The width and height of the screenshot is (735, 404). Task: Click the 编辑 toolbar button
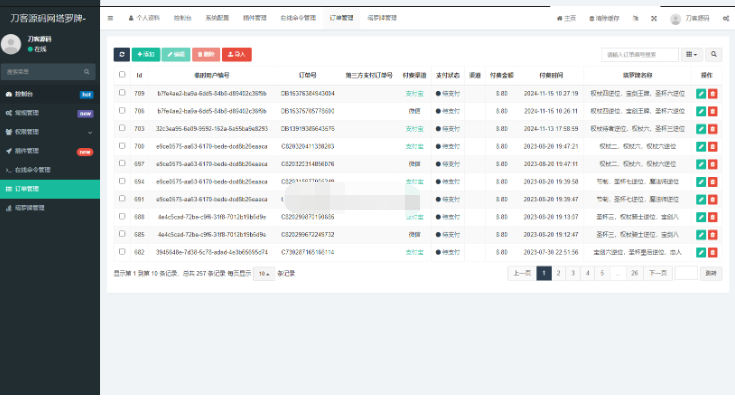[x=176, y=54]
